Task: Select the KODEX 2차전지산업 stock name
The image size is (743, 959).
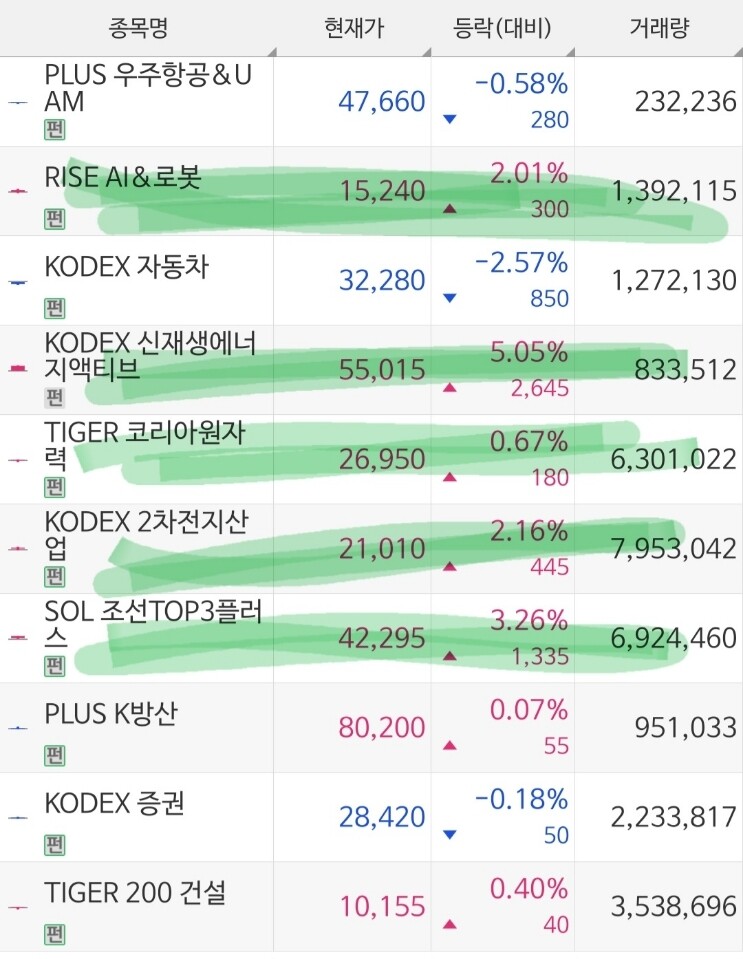Action: click(x=147, y=535)
